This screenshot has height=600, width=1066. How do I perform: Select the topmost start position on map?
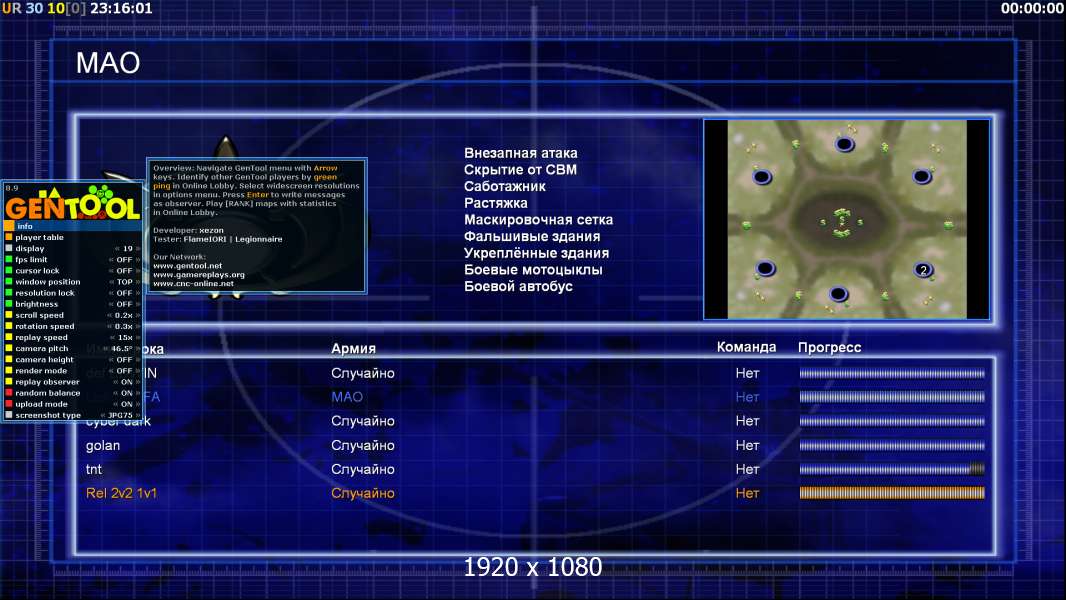pos(844,144)
